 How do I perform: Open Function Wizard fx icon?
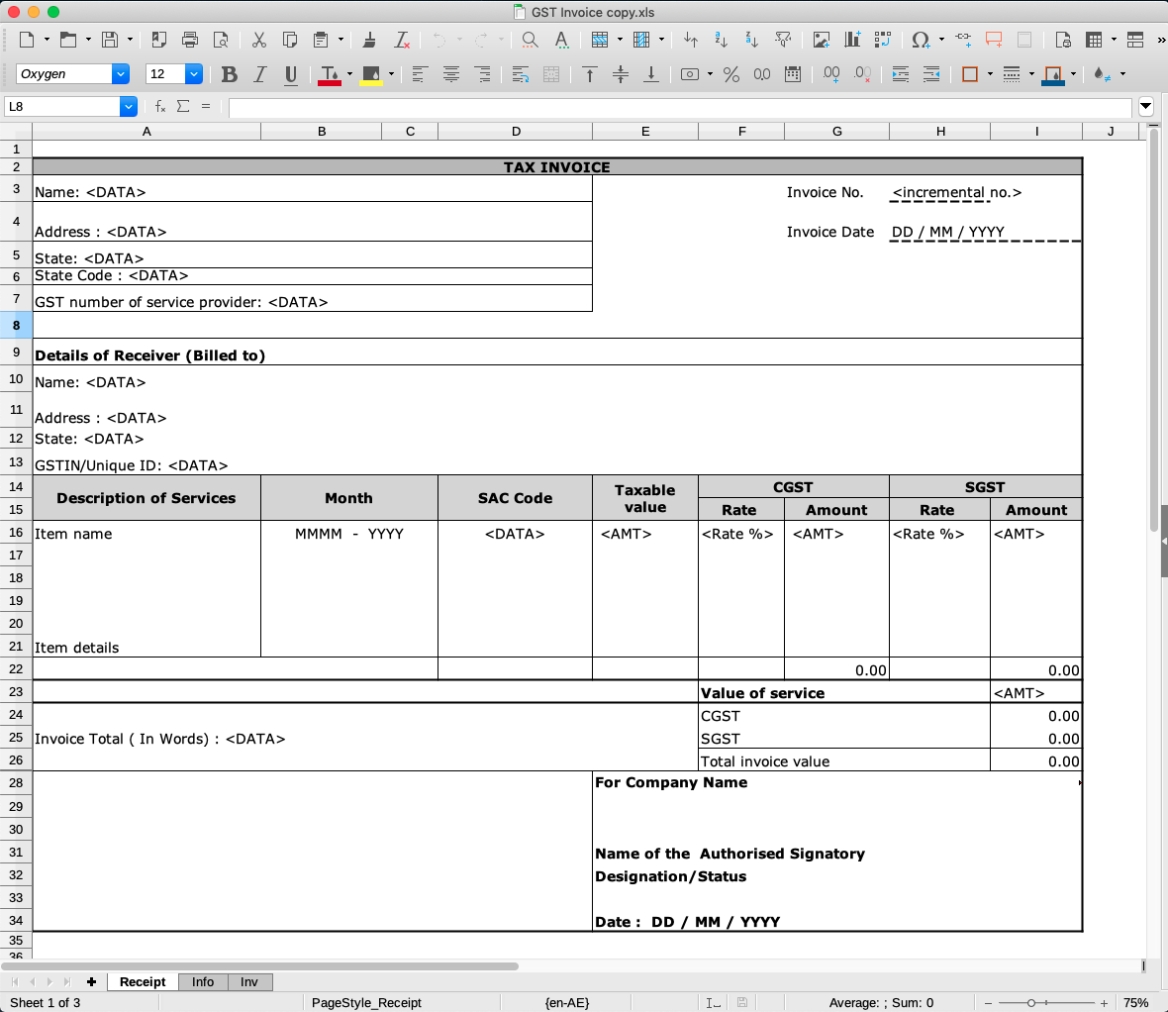[x=160, y=106]
